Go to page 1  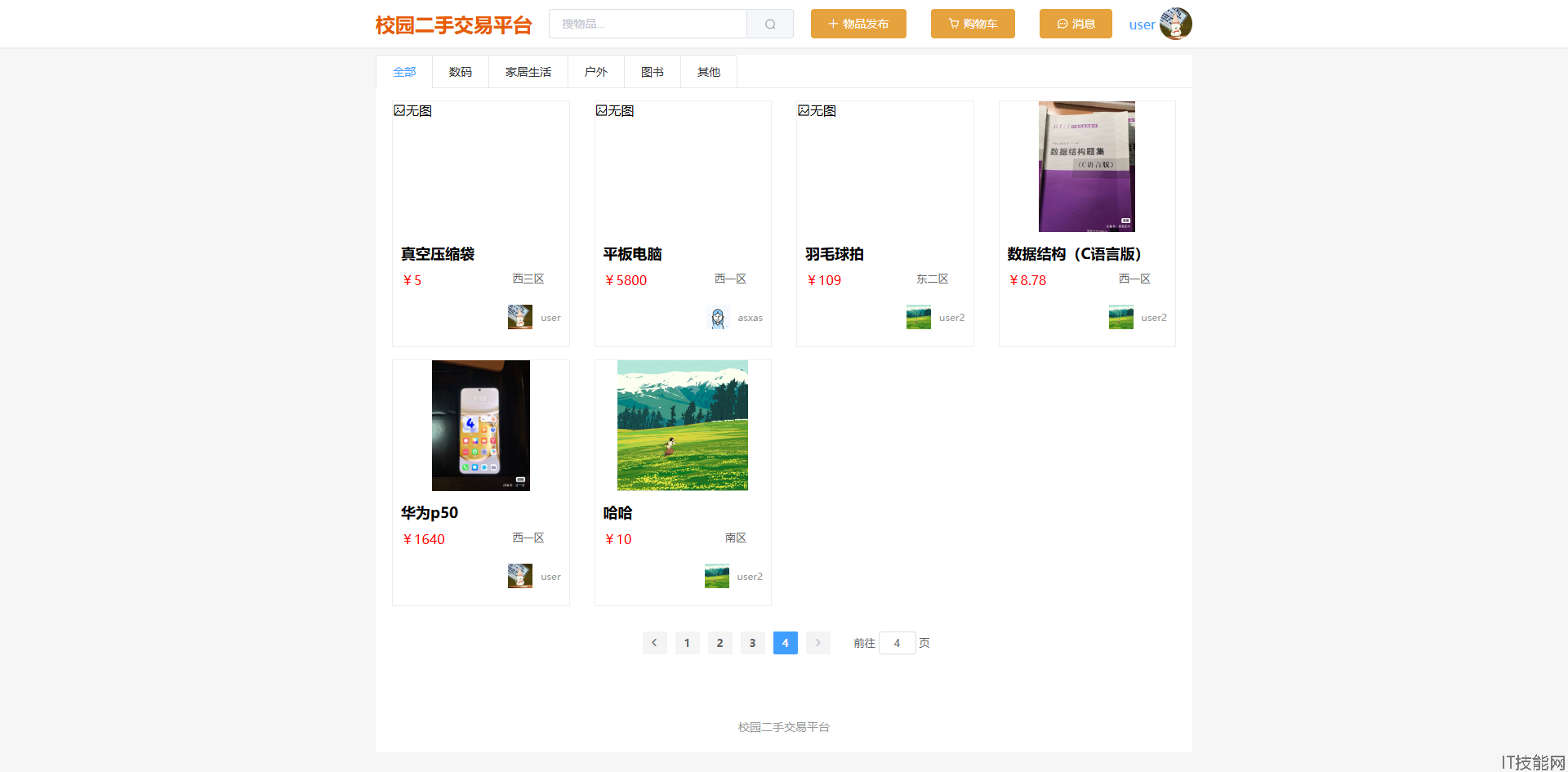688,643
